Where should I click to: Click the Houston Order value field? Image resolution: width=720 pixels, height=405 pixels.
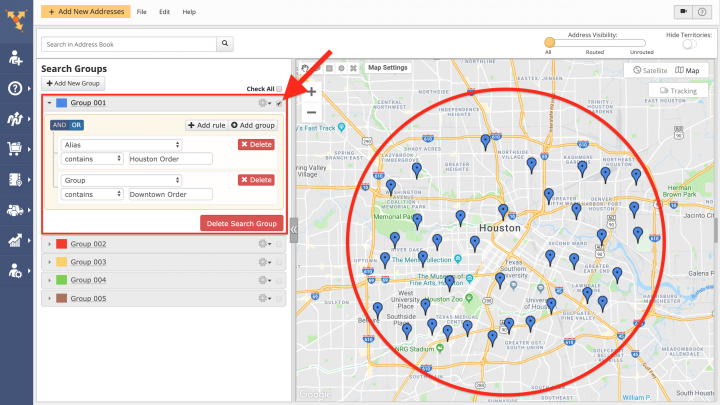pos(170,159)
